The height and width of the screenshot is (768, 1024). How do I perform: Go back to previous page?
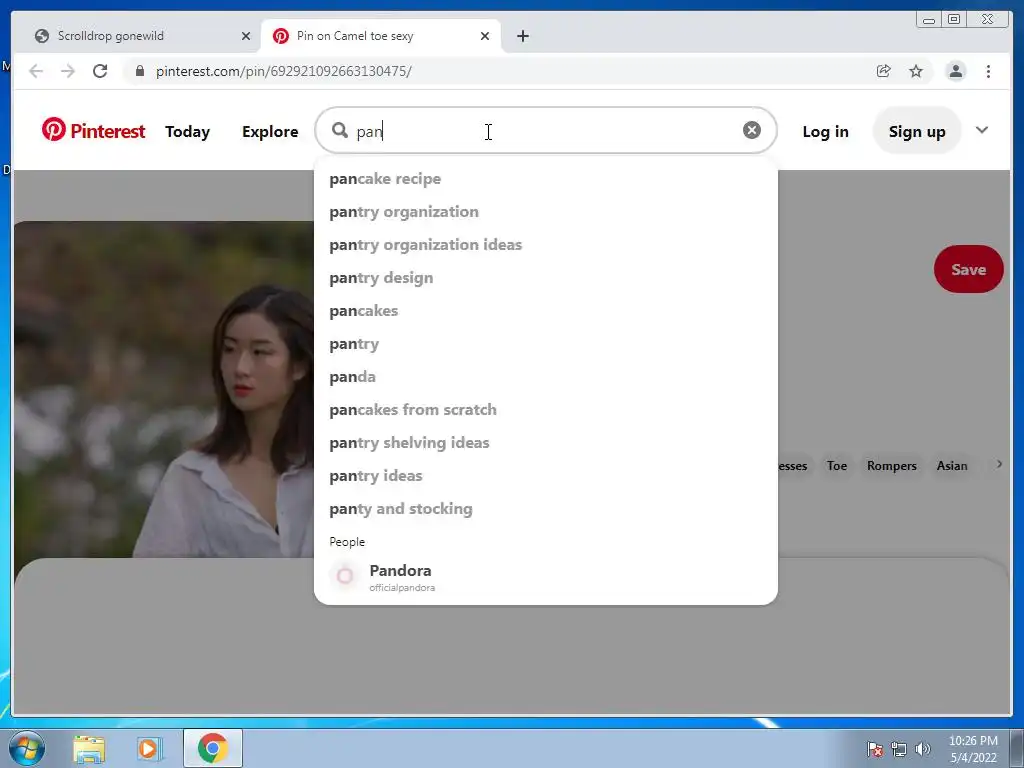36,71
